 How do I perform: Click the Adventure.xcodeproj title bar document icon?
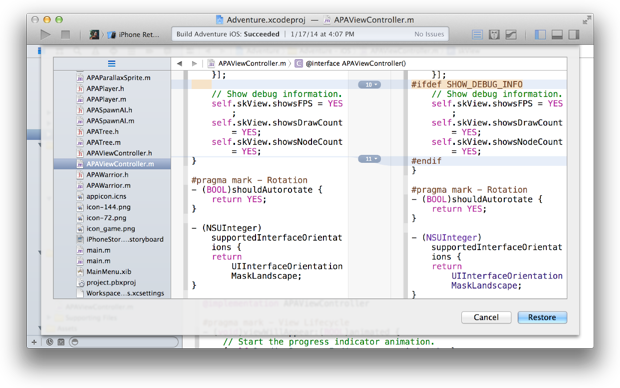pyautogui.click(x=219, y=20)
